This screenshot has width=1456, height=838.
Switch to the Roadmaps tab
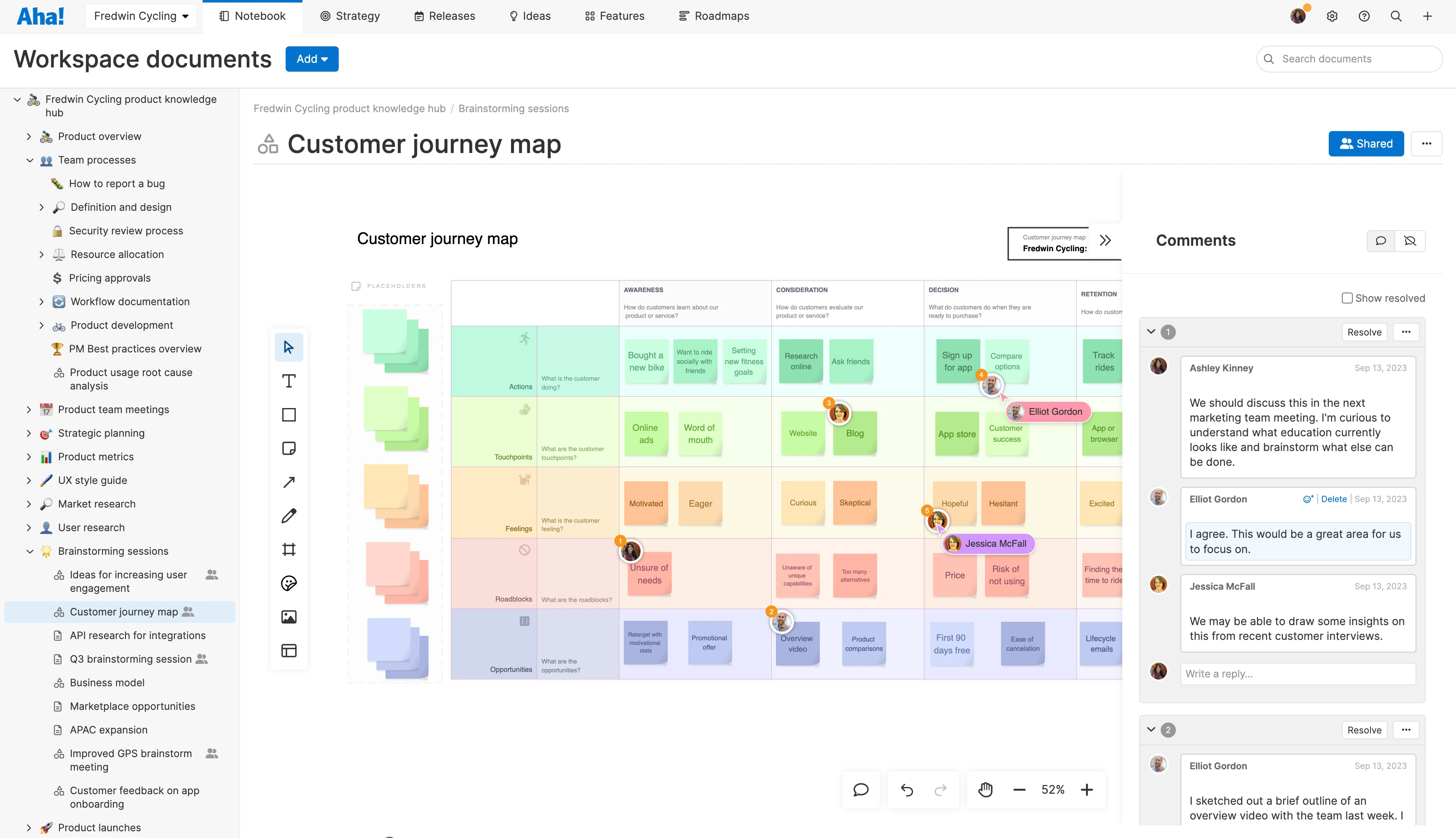713,16
